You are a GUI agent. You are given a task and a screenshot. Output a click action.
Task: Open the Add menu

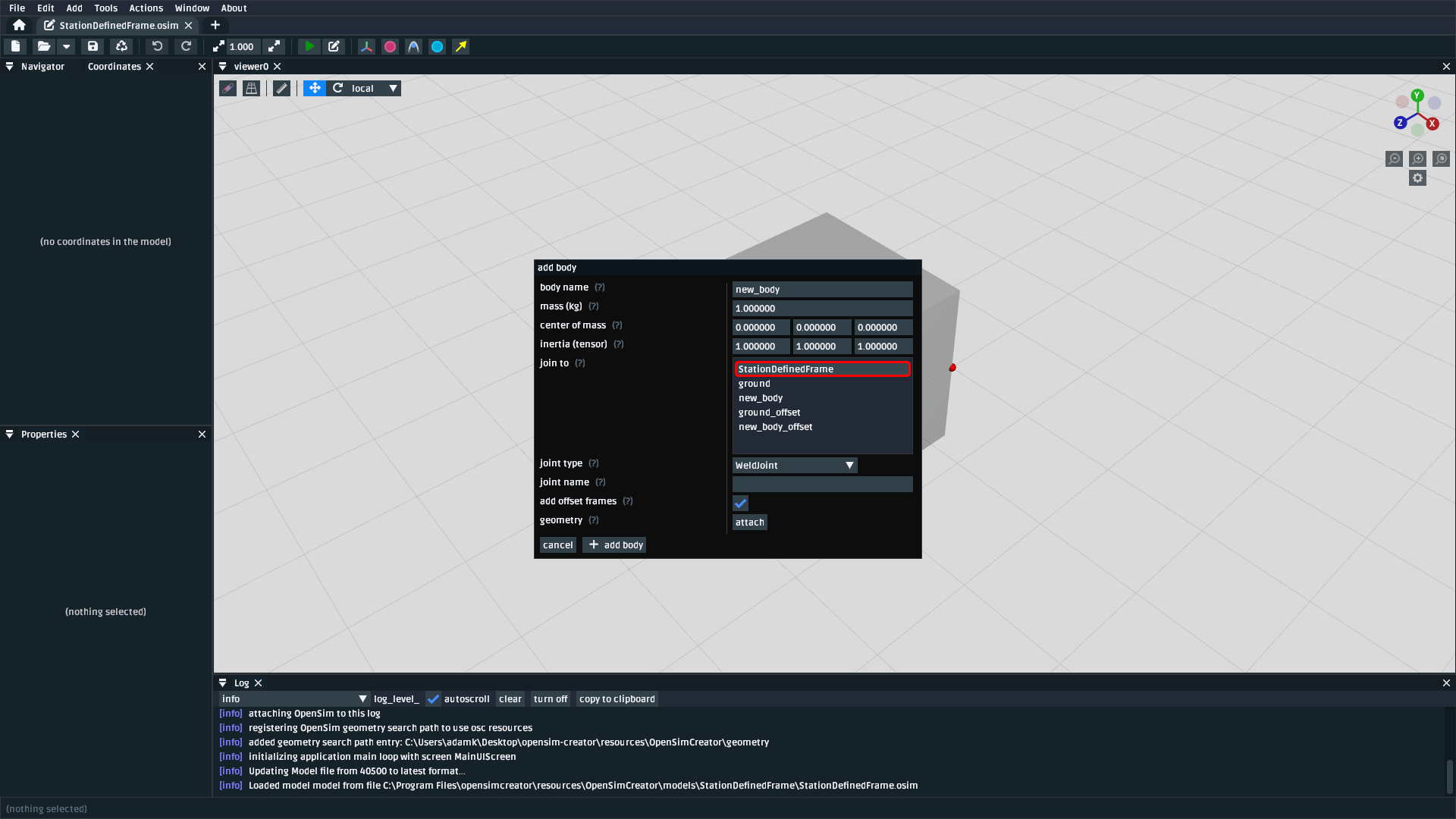tap(74, 8)
